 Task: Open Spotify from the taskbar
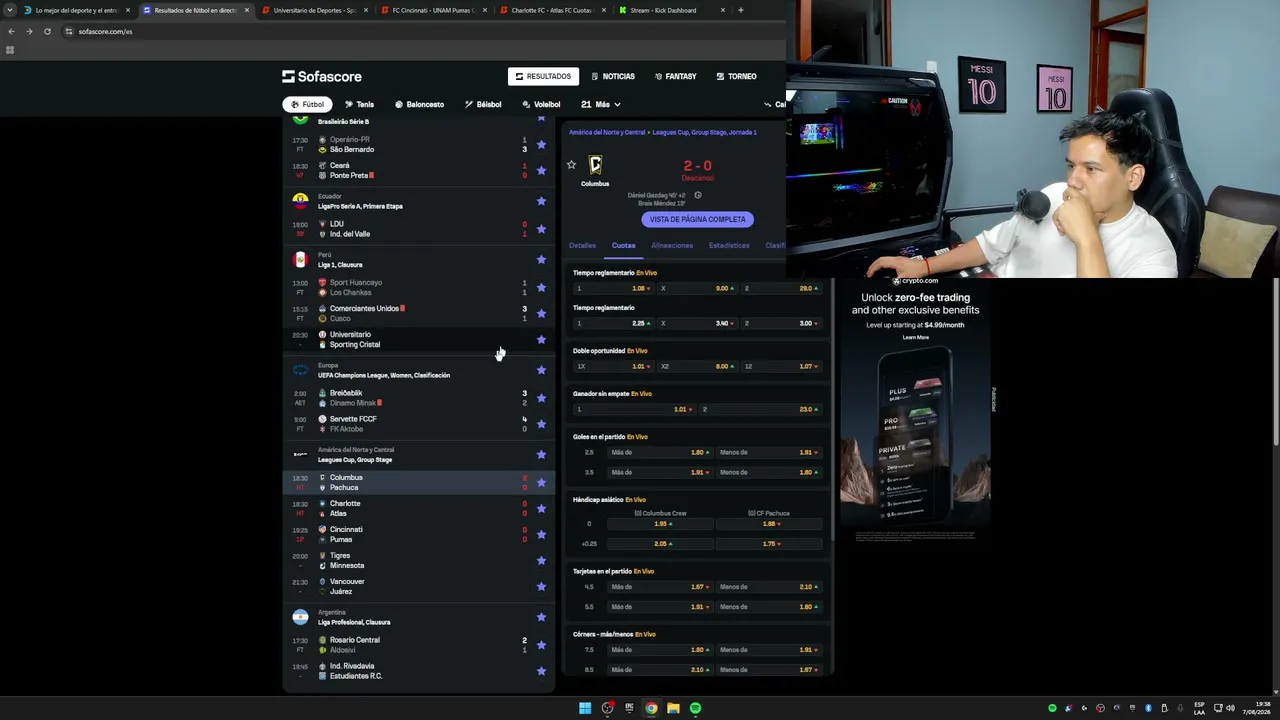(x=695, y=708)
